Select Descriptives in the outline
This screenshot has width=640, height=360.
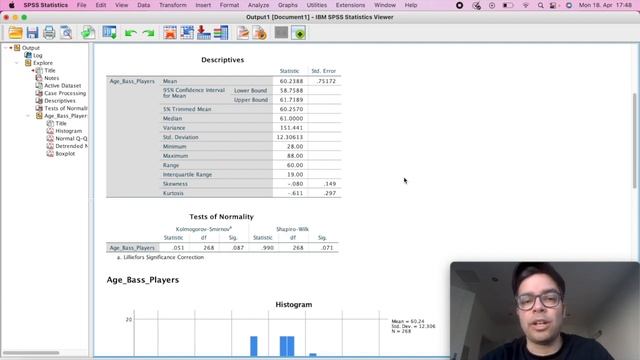click(x=60, y=101)
